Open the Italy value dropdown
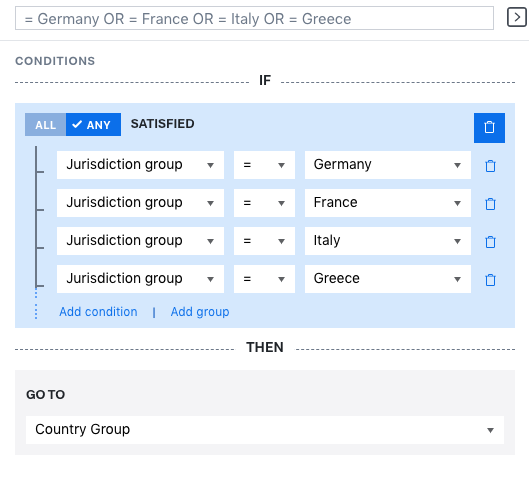Viewport: 529px width, 477px height. point(388,241)
